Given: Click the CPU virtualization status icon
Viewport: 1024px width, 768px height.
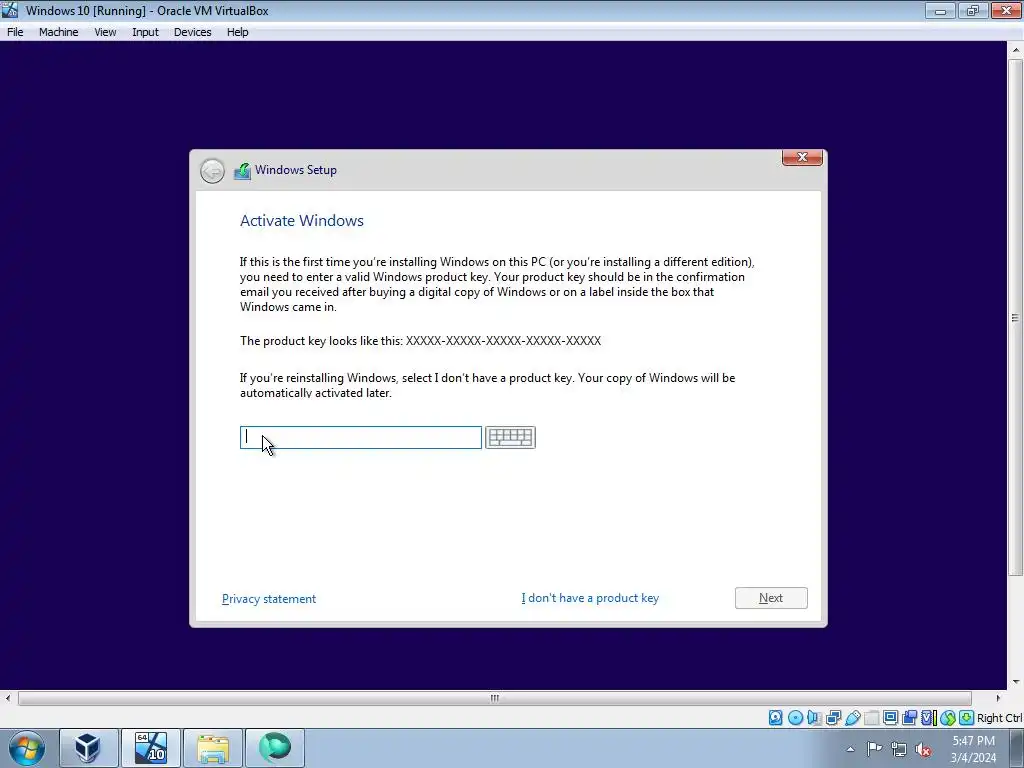Looking at the screenshot, I should tap(928, 718).
